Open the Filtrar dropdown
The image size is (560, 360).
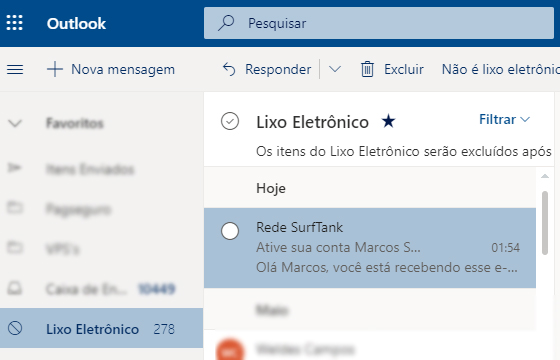pyautogui.click(x=504, y=119)
